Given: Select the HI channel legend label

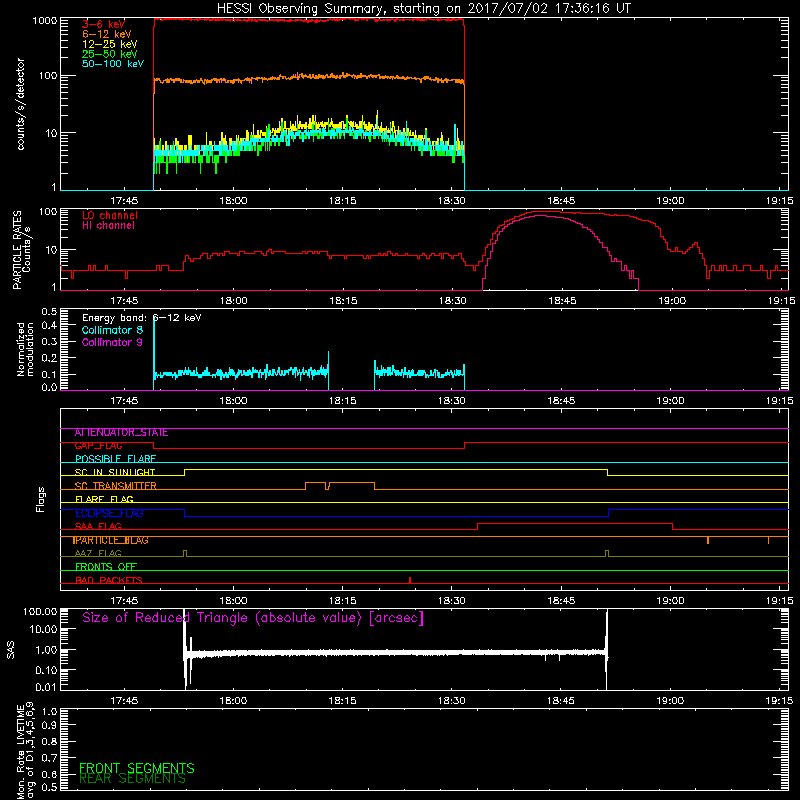Looking at the screenshot, I should [x=108, y=225].
